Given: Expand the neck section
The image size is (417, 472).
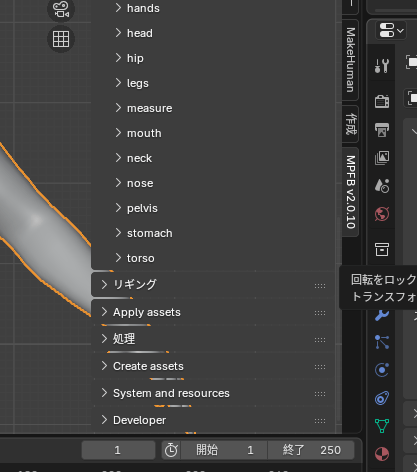Looking at the screenshot, I should [133, 158].
